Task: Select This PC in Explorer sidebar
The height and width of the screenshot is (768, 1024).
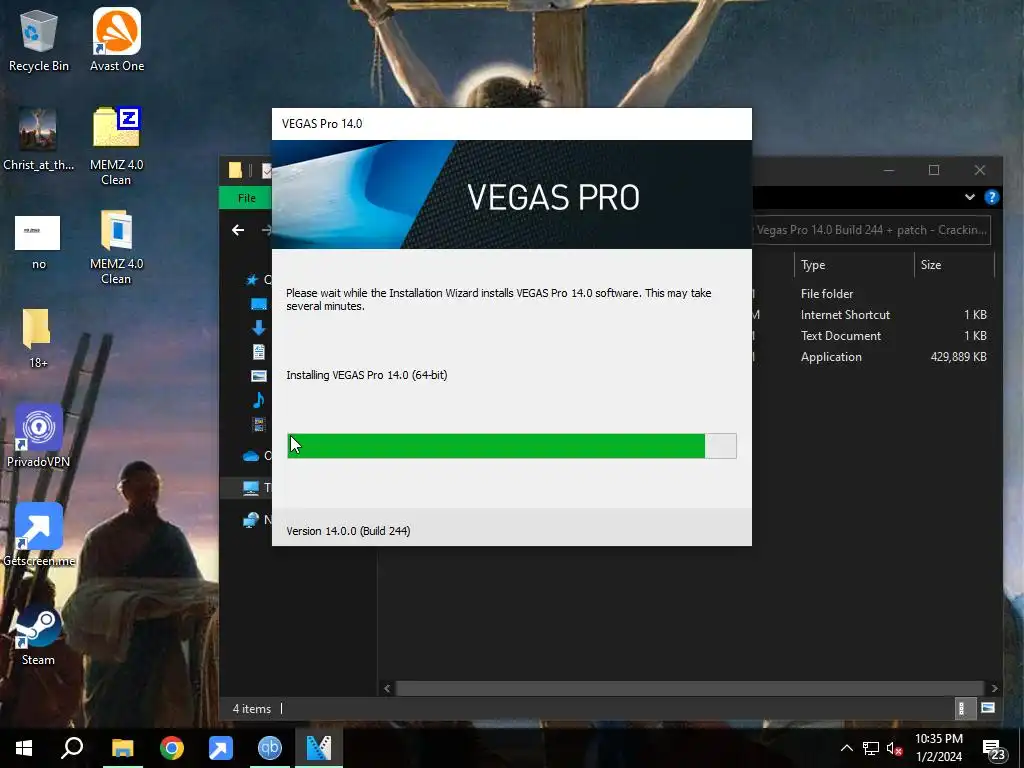Action: pyautogui.click(x=251, y=488)
